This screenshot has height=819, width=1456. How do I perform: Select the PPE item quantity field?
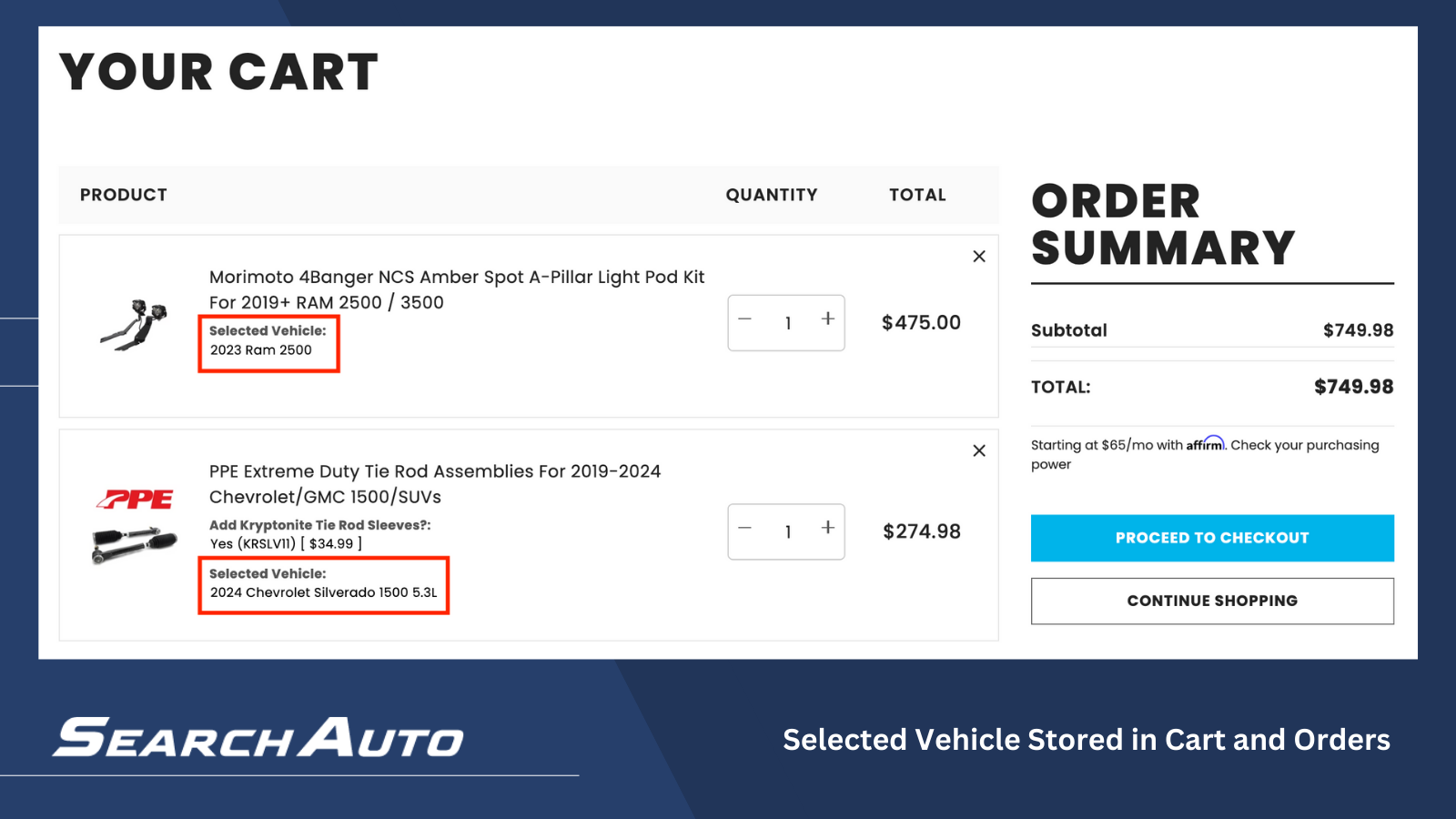coord(786,531)
